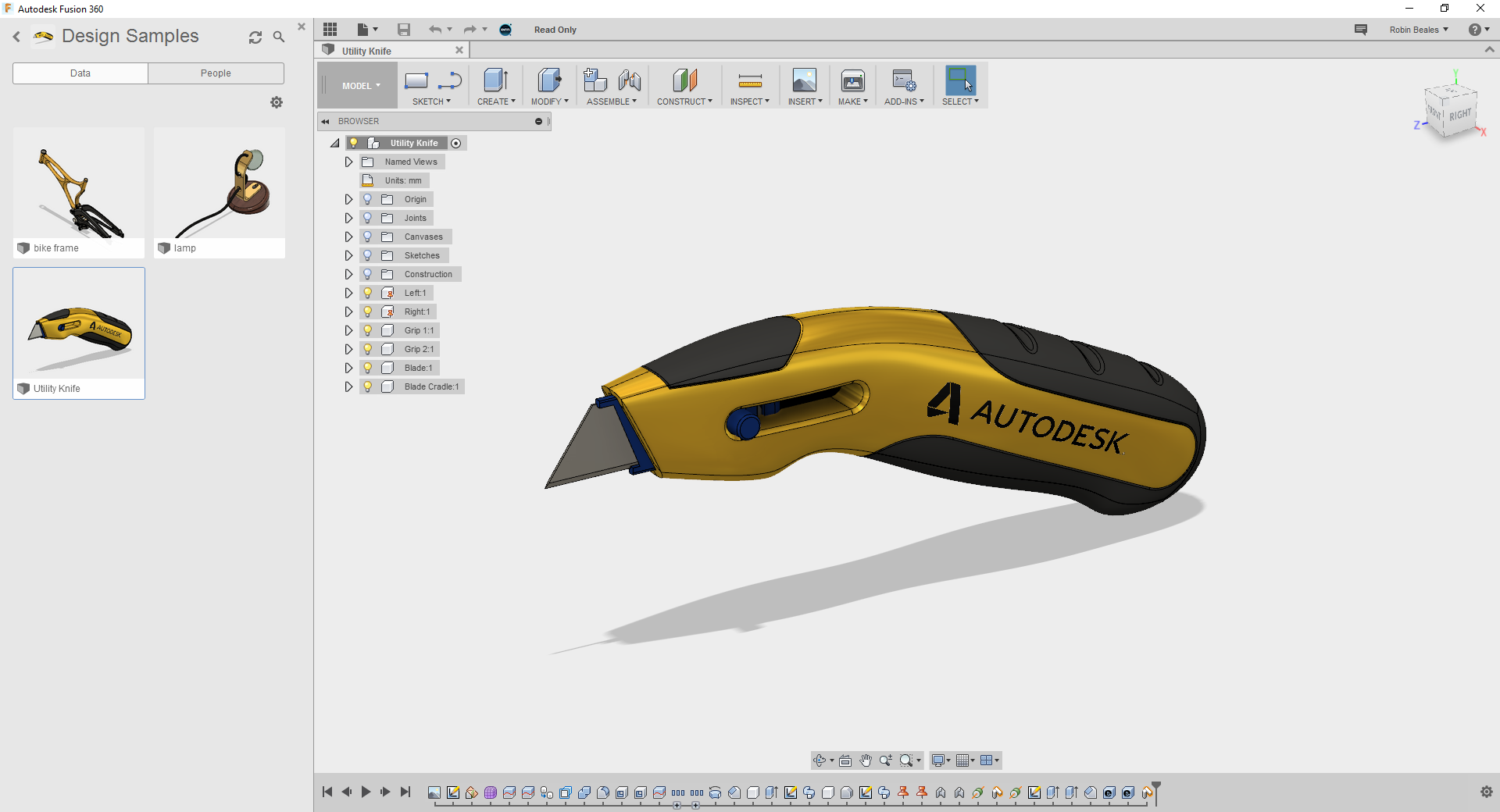Switch to the People tab
Image resolution: width=1500 pixels, height=812 pixels.
coord(216,73)
